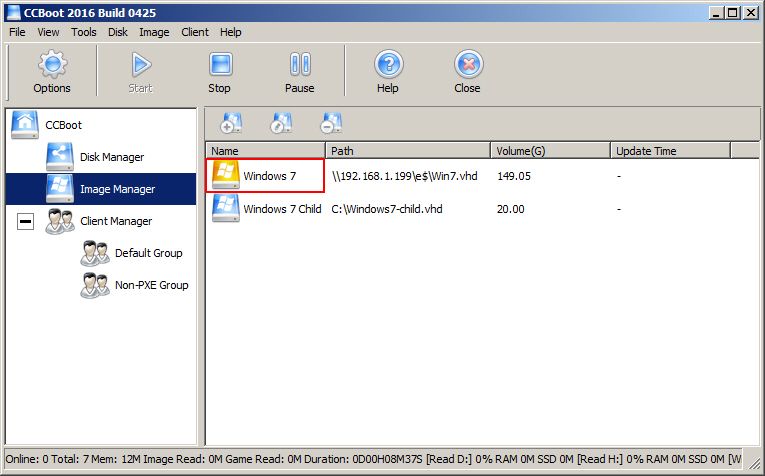Select the CCBoot root tree label
The image size is (765, 476).
[x=63, y=125]
